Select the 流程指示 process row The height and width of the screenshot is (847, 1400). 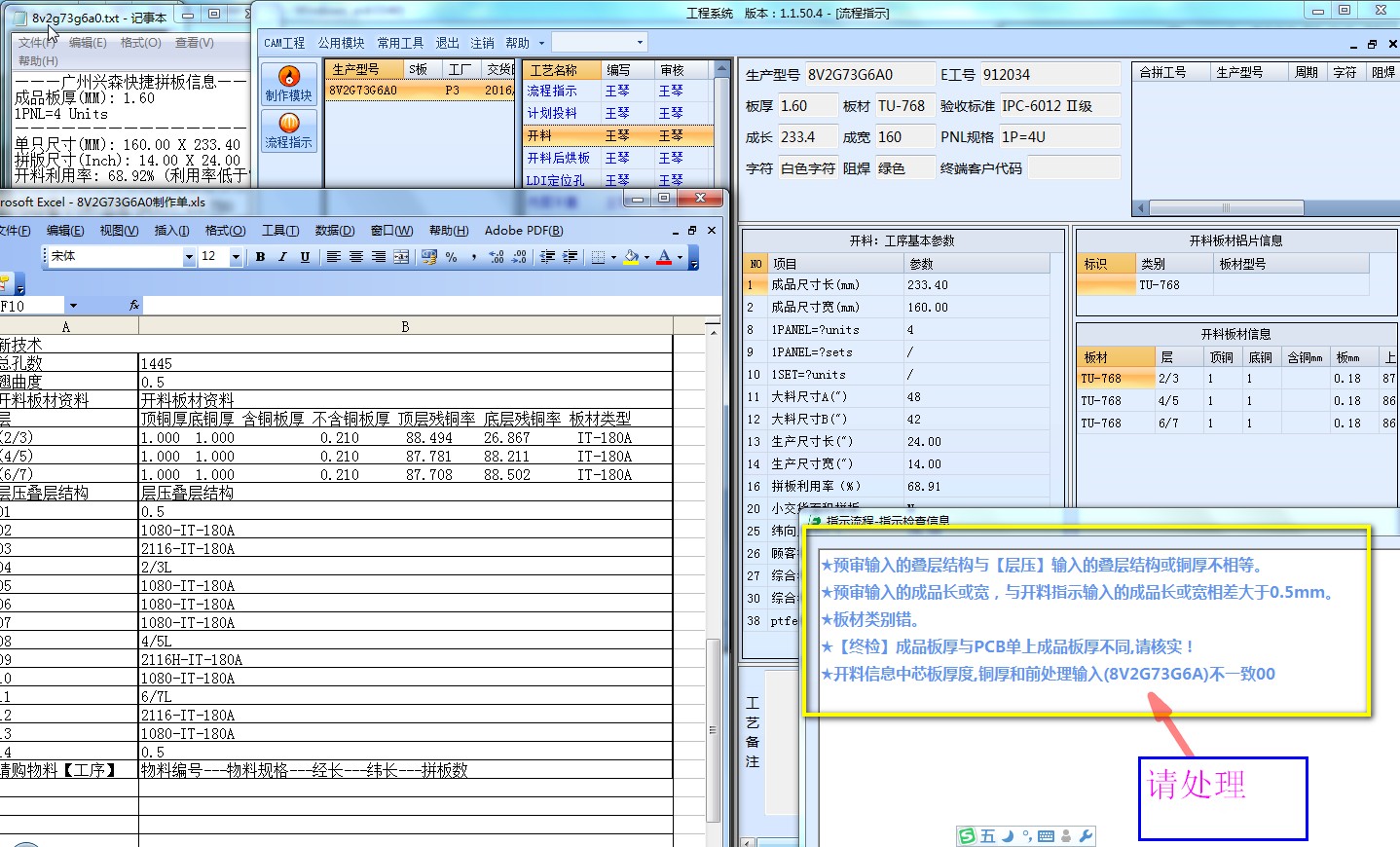coord(618,91)
